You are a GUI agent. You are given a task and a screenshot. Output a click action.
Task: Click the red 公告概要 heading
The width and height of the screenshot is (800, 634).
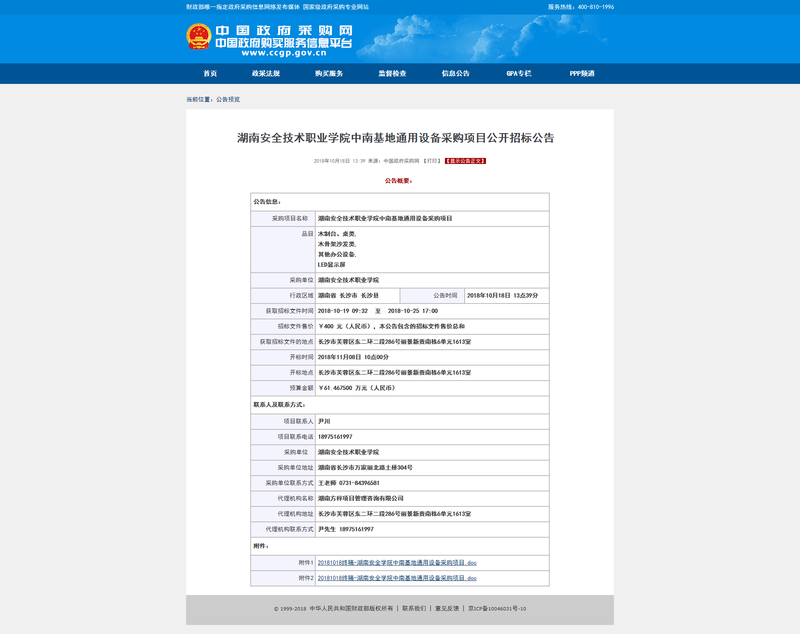(x=398, y=181)
